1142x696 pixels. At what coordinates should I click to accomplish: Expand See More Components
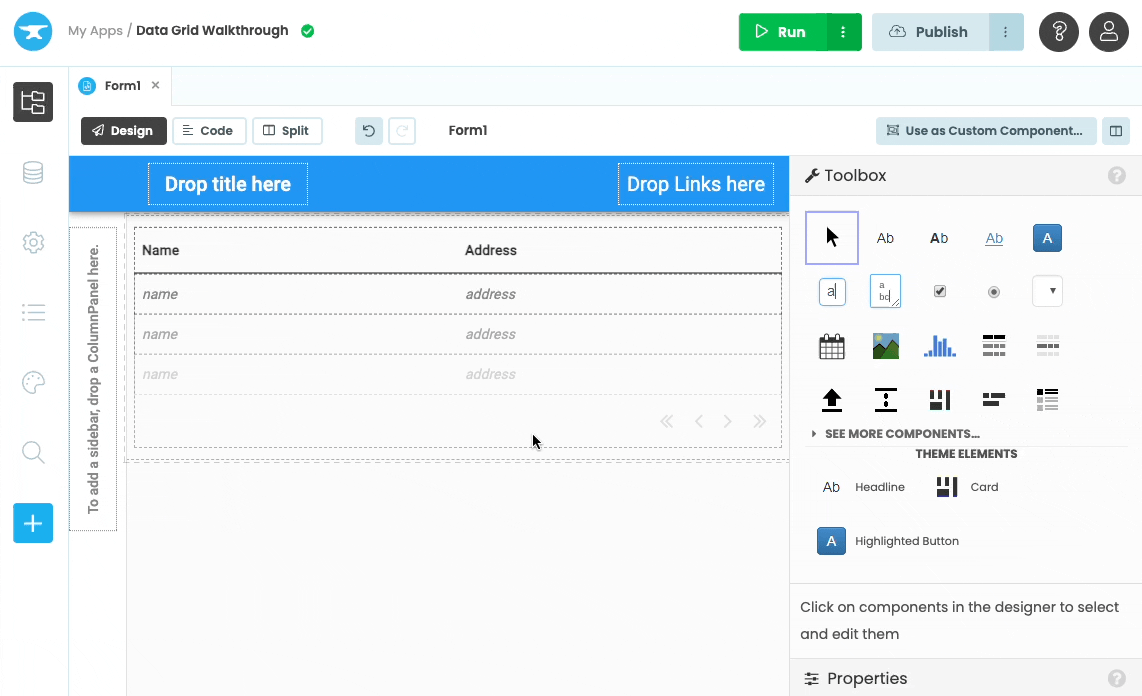pos(896,434)
